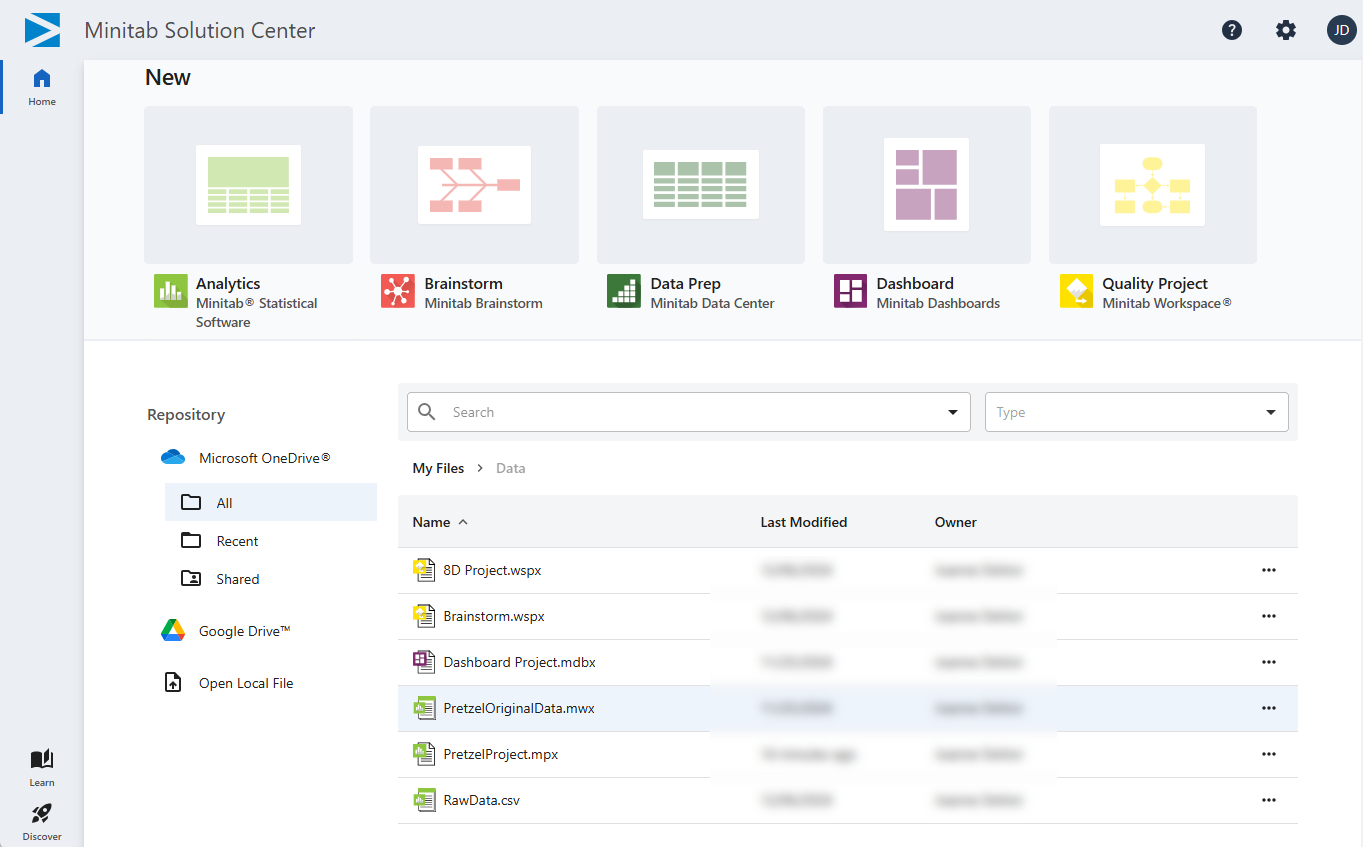1363x847 pixels.
Task: Click the PretzelProject.mpx file icon
Action: [424, 754]
